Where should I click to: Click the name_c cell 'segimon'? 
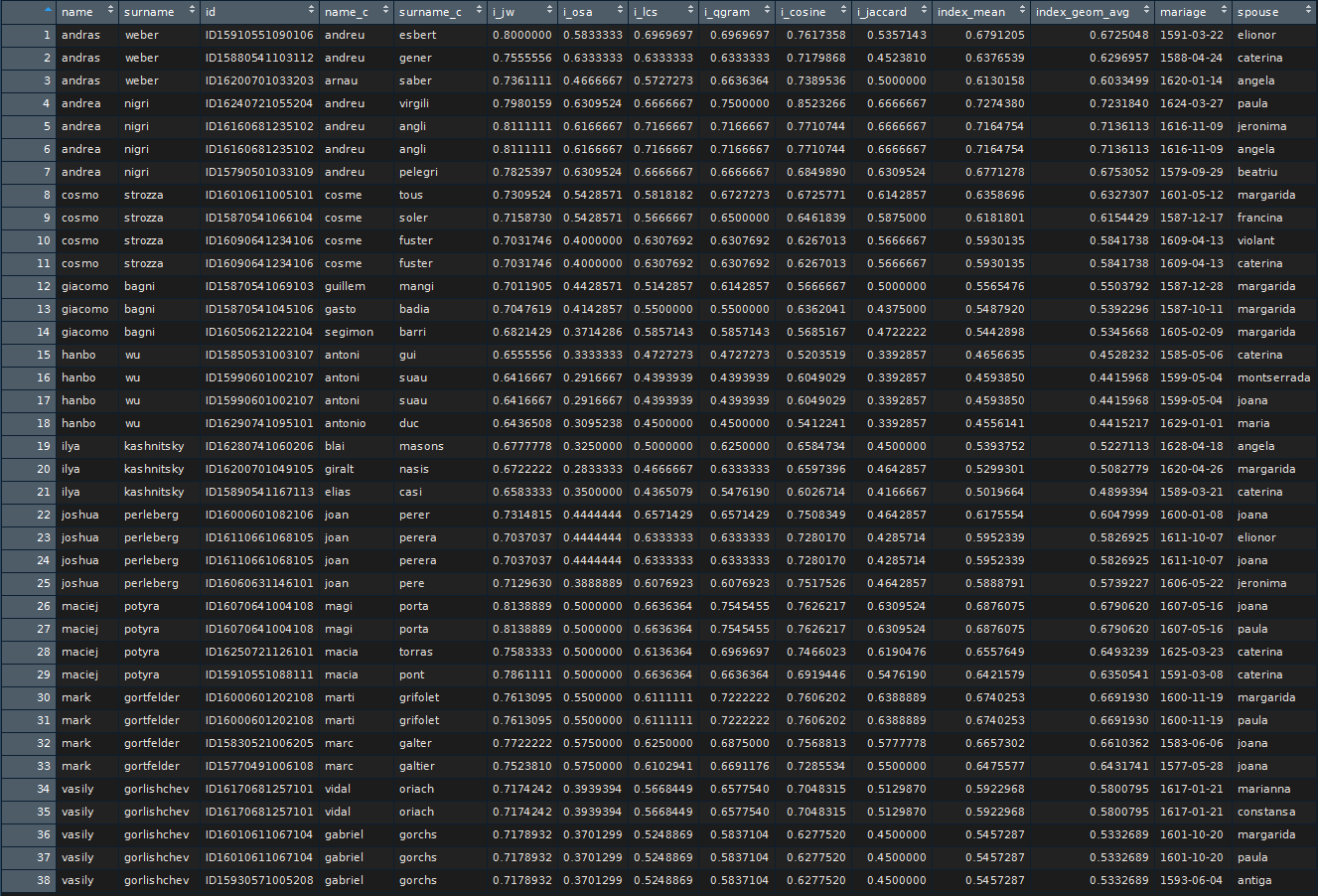pyautogui.click(x=349, y=332)
